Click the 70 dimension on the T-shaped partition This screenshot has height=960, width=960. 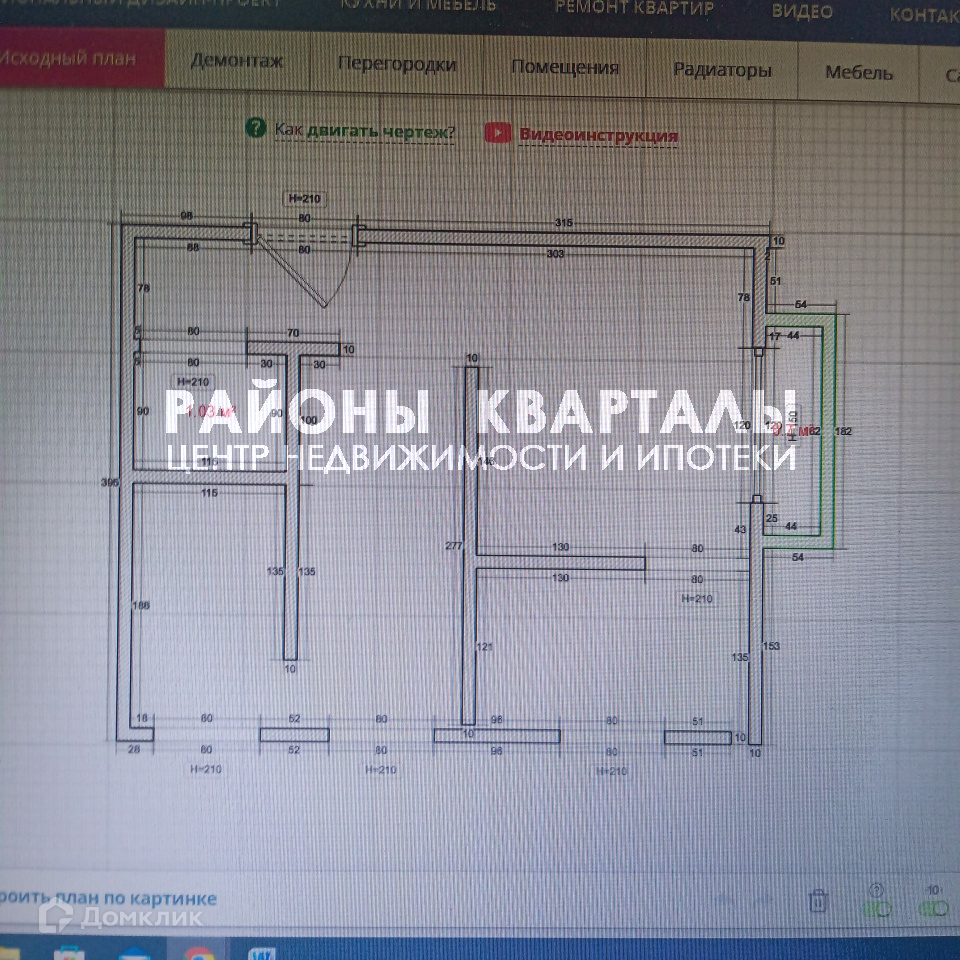coord(293,333)
